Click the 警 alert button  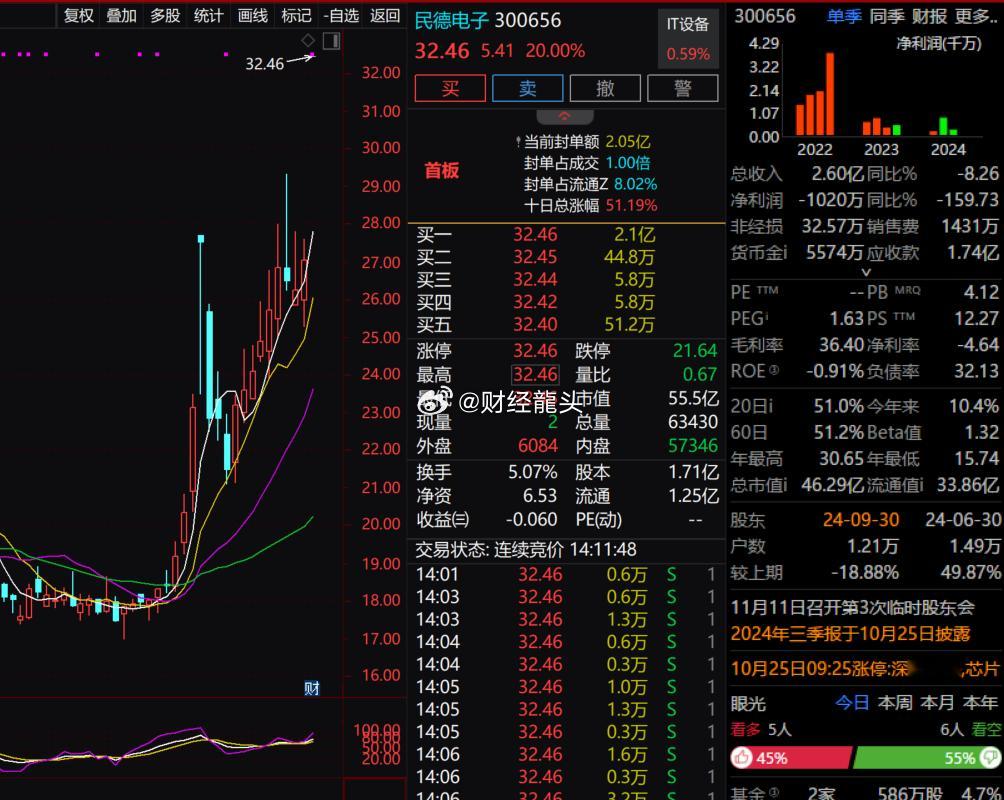pyautogui.click(x=683, y=88)
